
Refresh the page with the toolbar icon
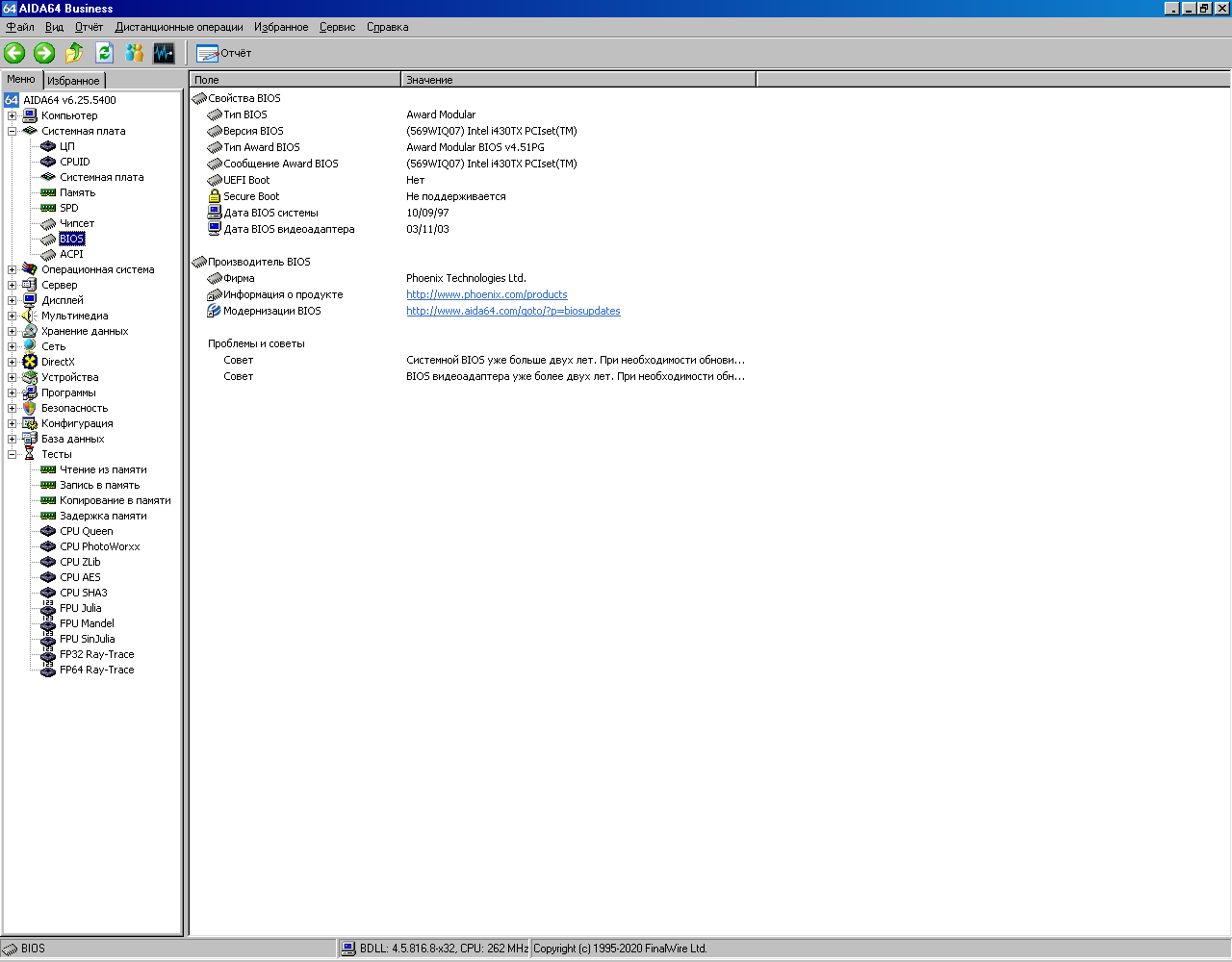click(x=104, y=53)
